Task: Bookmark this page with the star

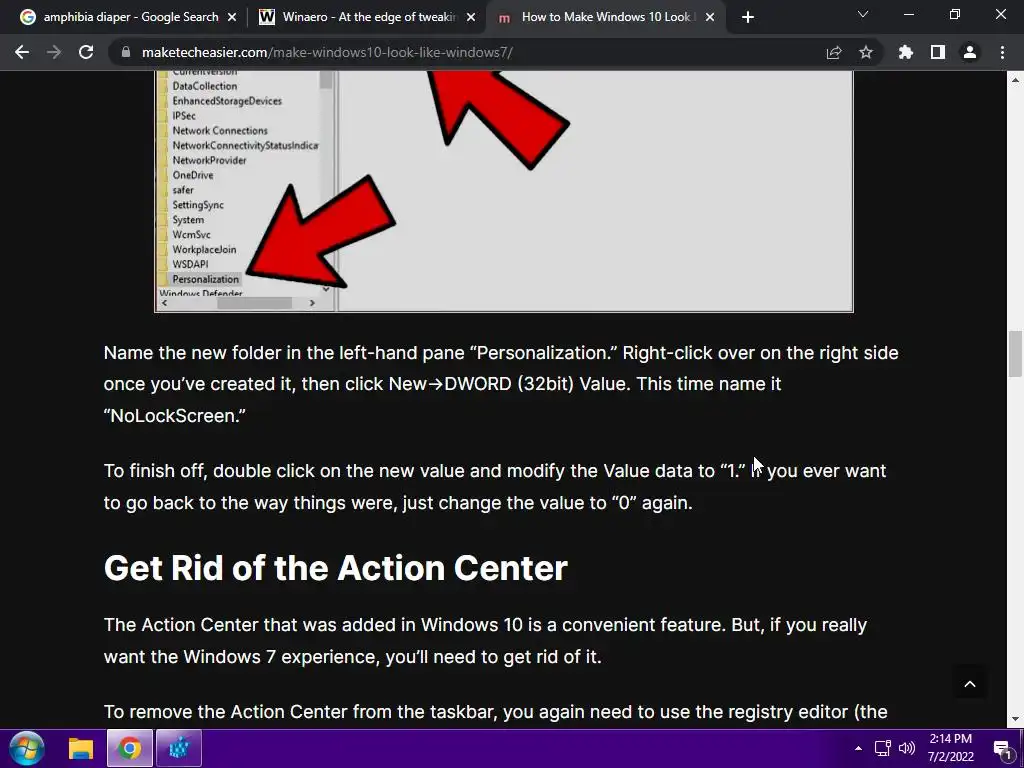Action: pos(866,52)
